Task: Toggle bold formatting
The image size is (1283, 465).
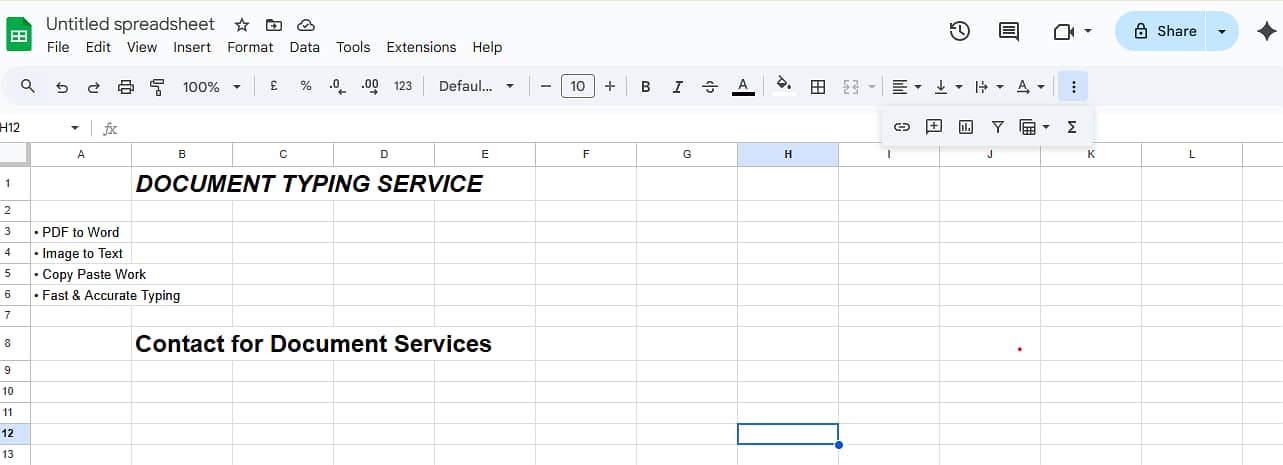Action: click(646, 87)
